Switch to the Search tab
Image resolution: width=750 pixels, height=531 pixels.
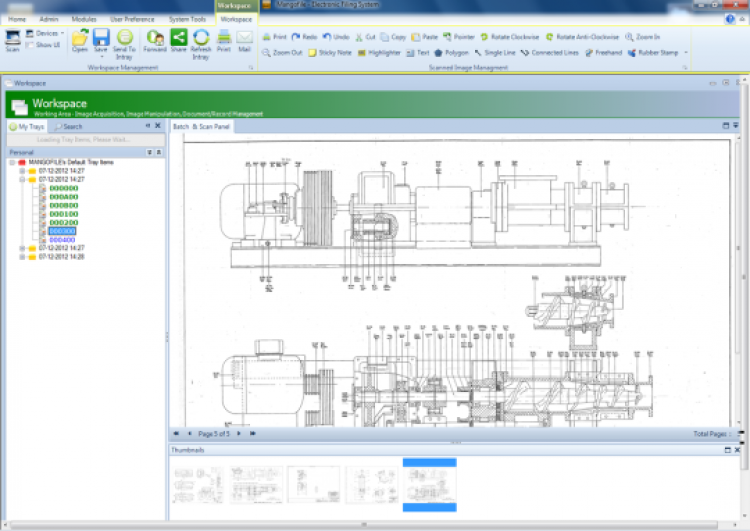click(x=68, y=127)
